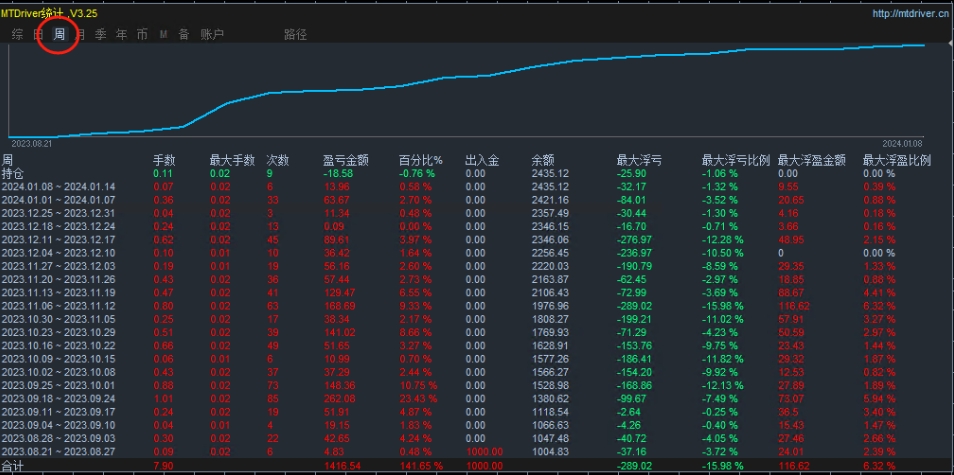Click the MTDriver统计 V3.25 title
Viewport: 954px width, 475px height.
(49, 12)
